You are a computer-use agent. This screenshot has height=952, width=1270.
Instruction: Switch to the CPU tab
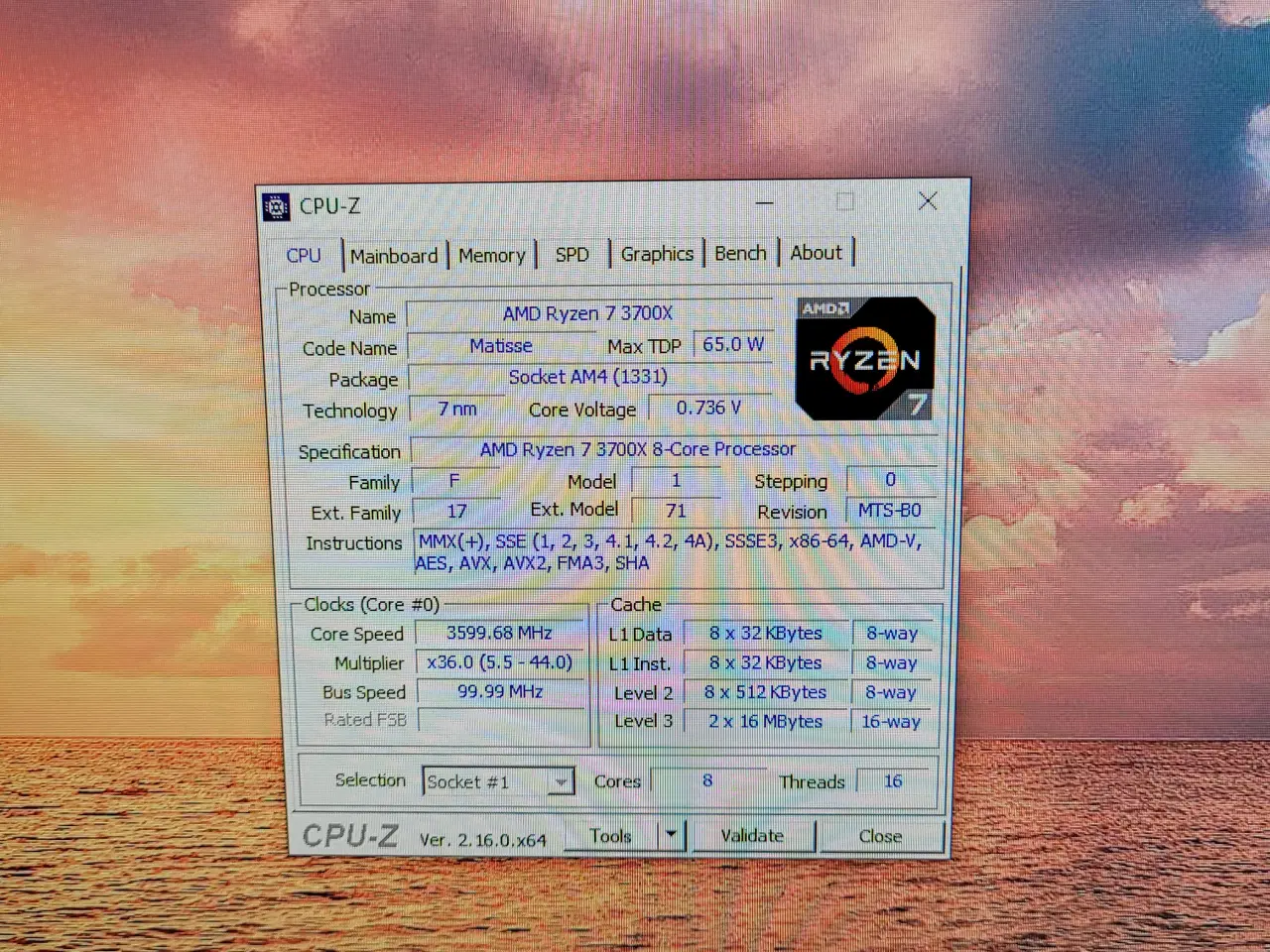(x=304, y=255)
